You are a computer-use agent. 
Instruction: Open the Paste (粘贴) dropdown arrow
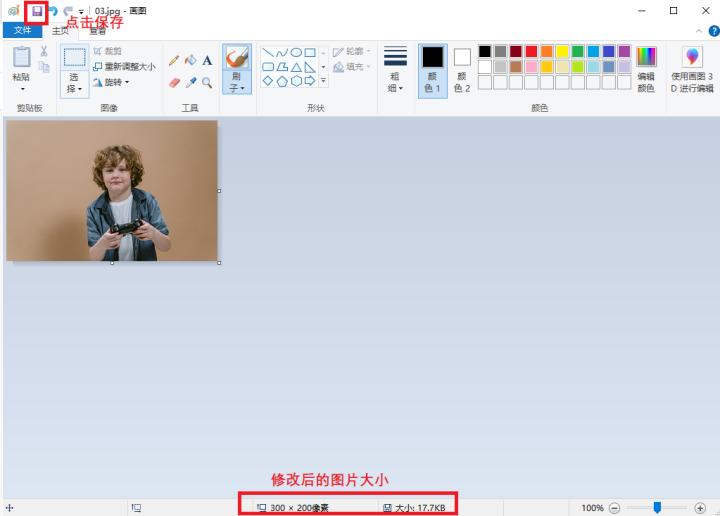coord(21,89)
